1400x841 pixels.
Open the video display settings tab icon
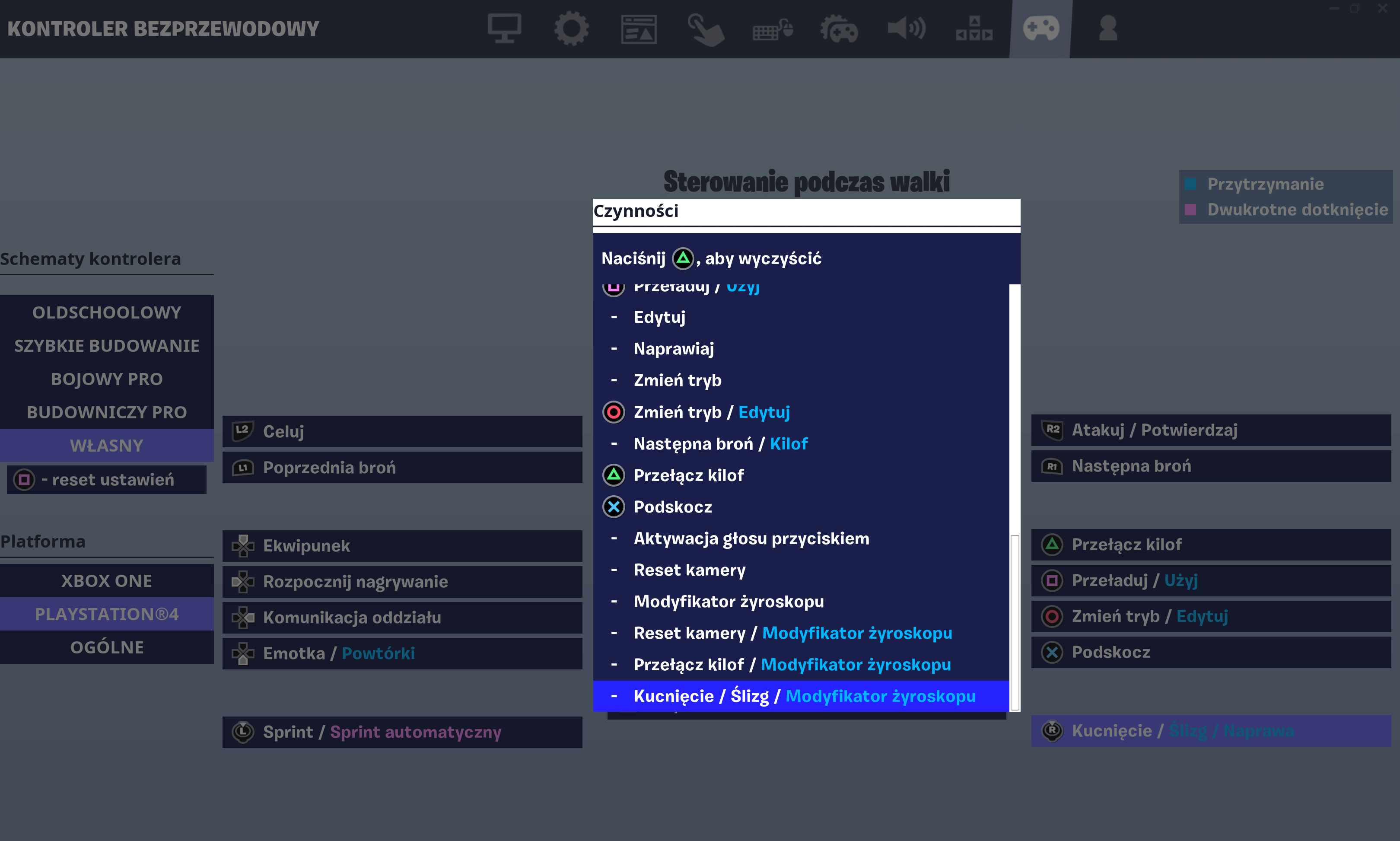tap(504, 29)
